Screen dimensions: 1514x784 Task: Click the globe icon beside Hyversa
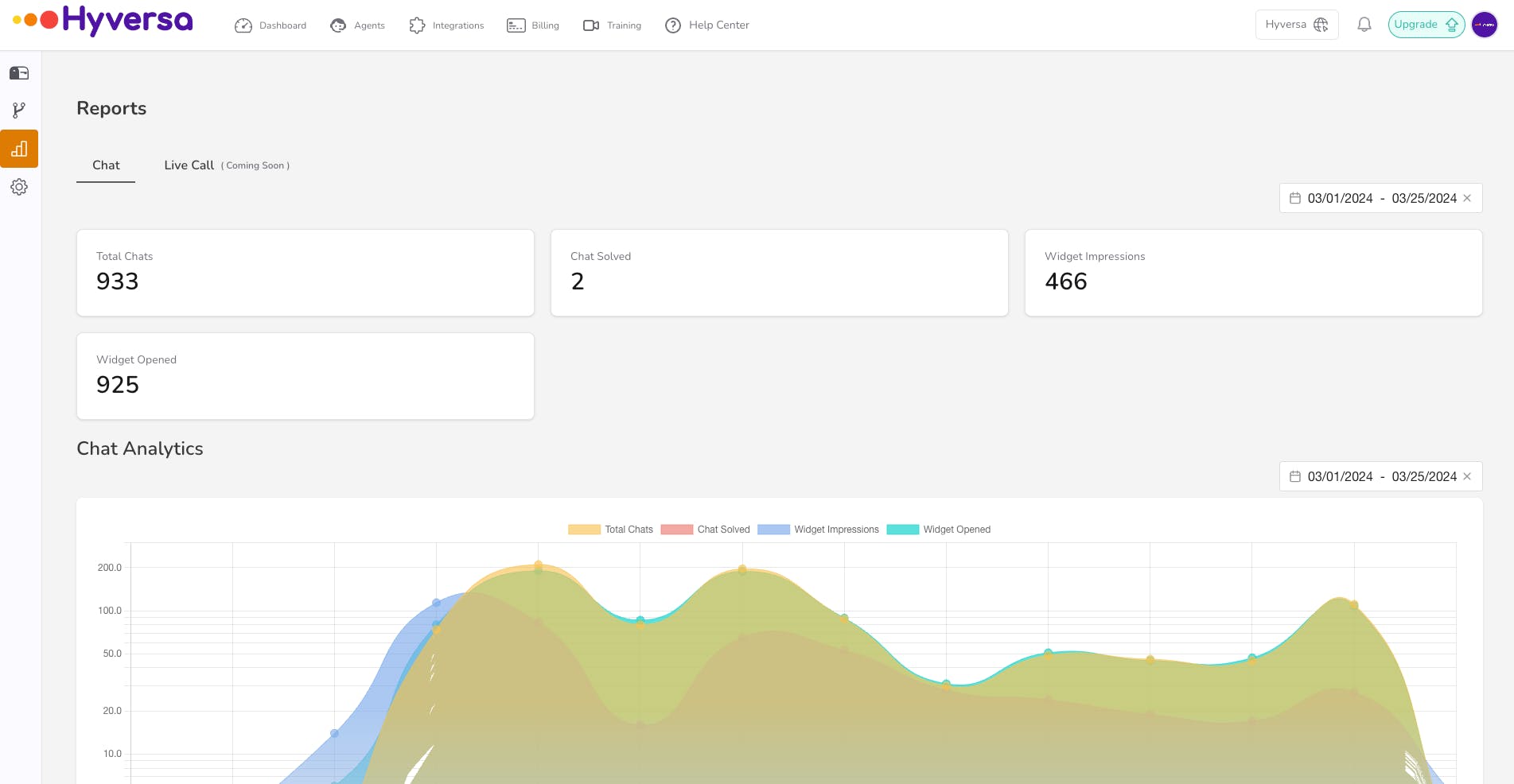[x=1321, y=25]
